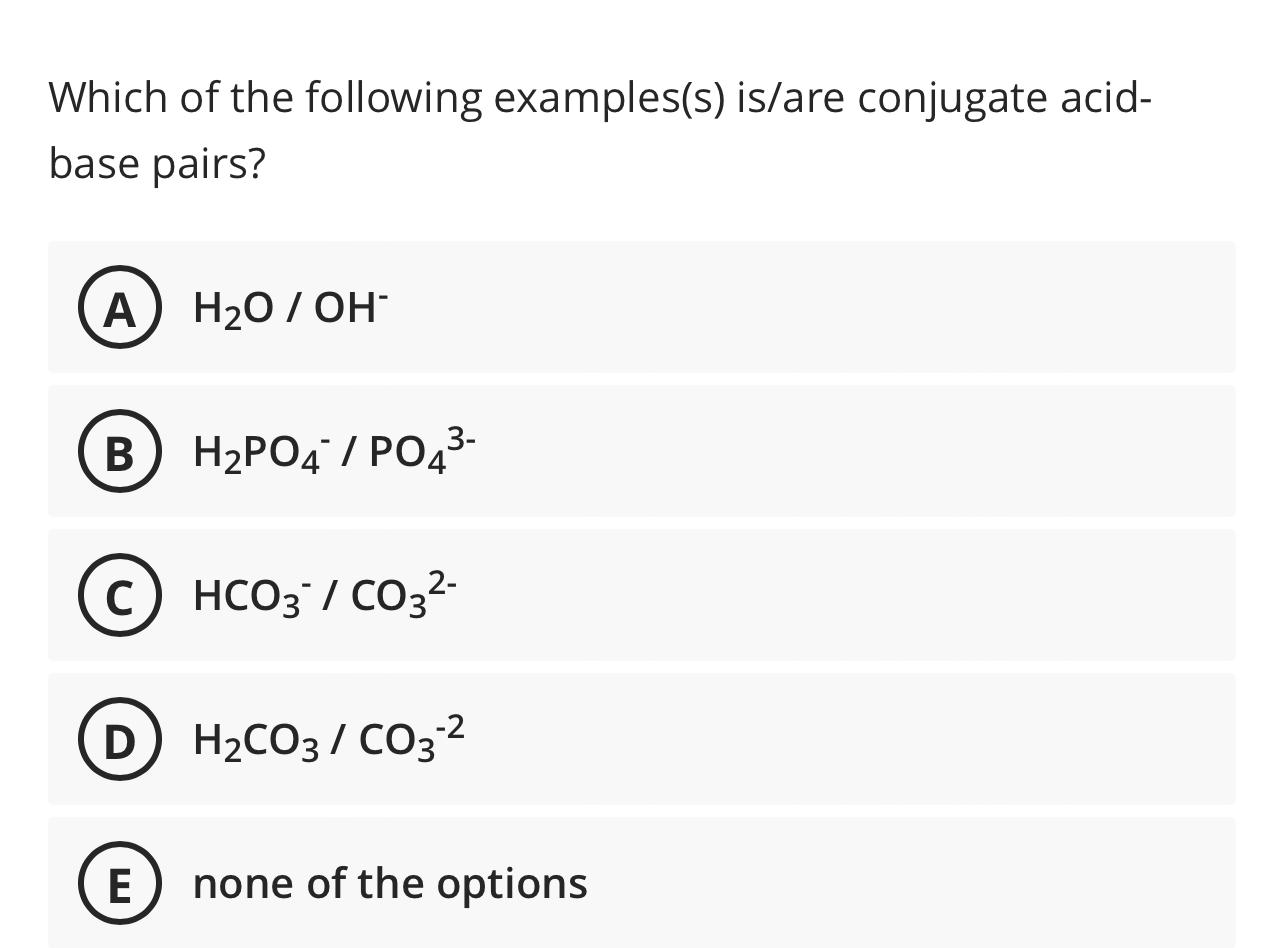This screenshot has width=1284, height=948.
Task: Select the circled A answer marker
Action: 120,309
